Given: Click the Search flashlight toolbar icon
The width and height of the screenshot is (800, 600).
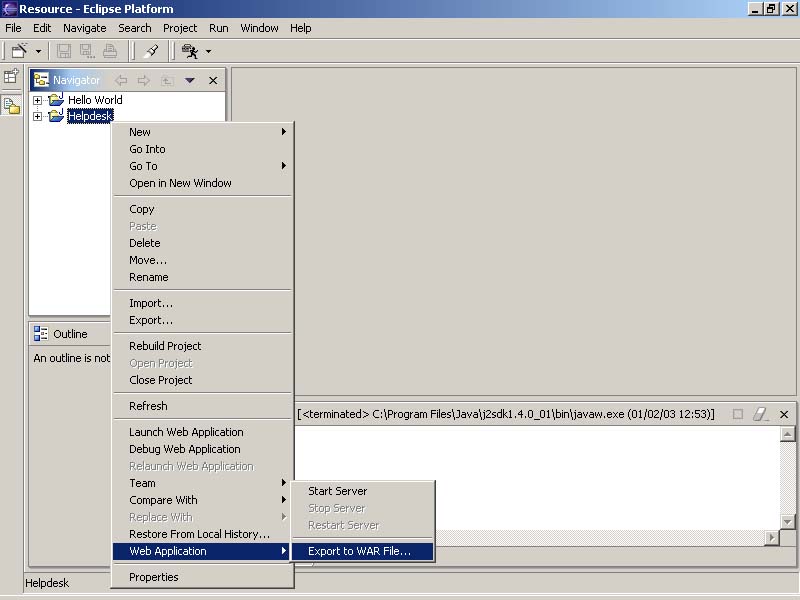Looking at the screenshot, I should pos(151,51).
